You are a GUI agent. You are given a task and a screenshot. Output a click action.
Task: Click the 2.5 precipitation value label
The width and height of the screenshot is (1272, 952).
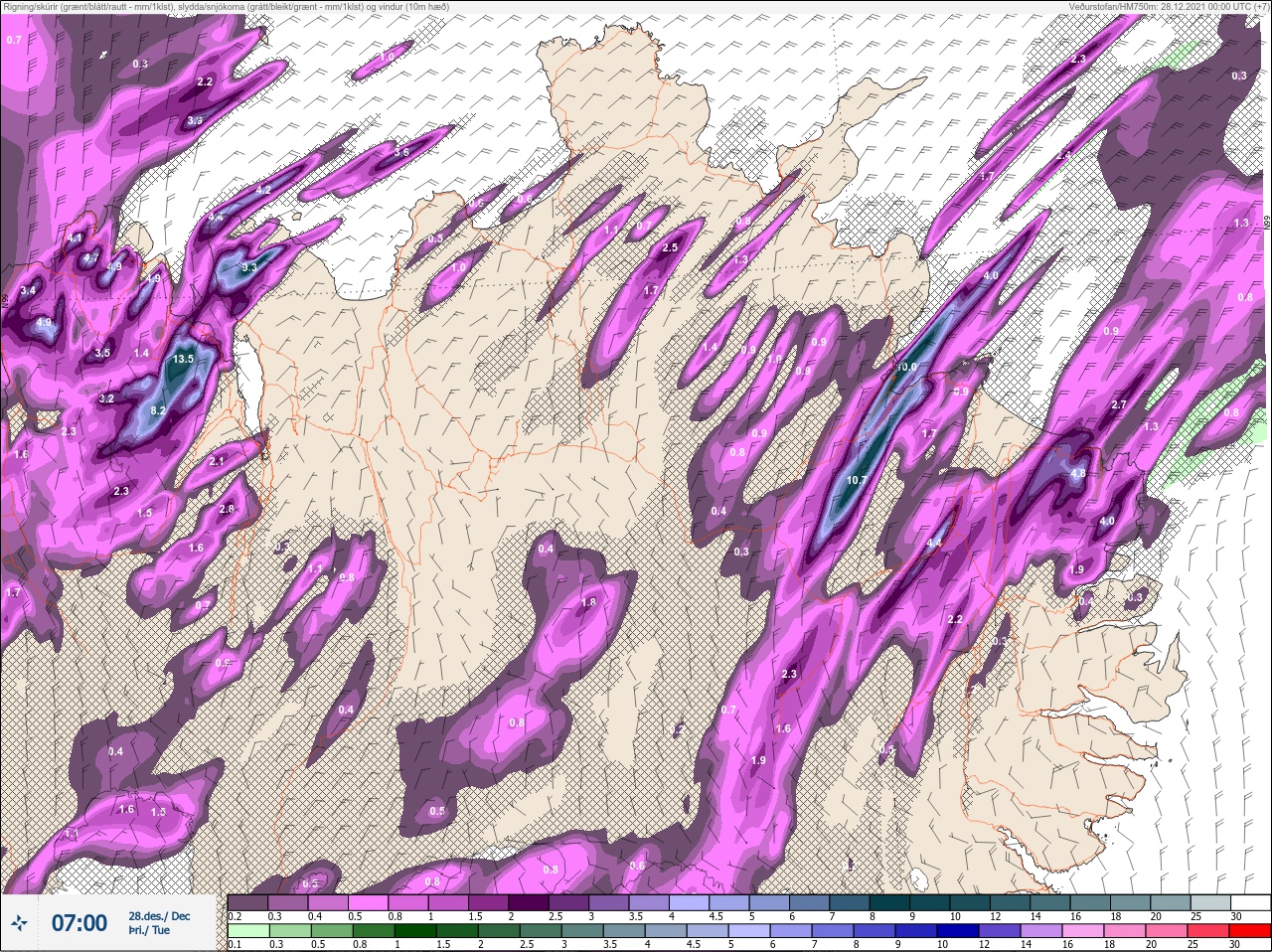670,248
